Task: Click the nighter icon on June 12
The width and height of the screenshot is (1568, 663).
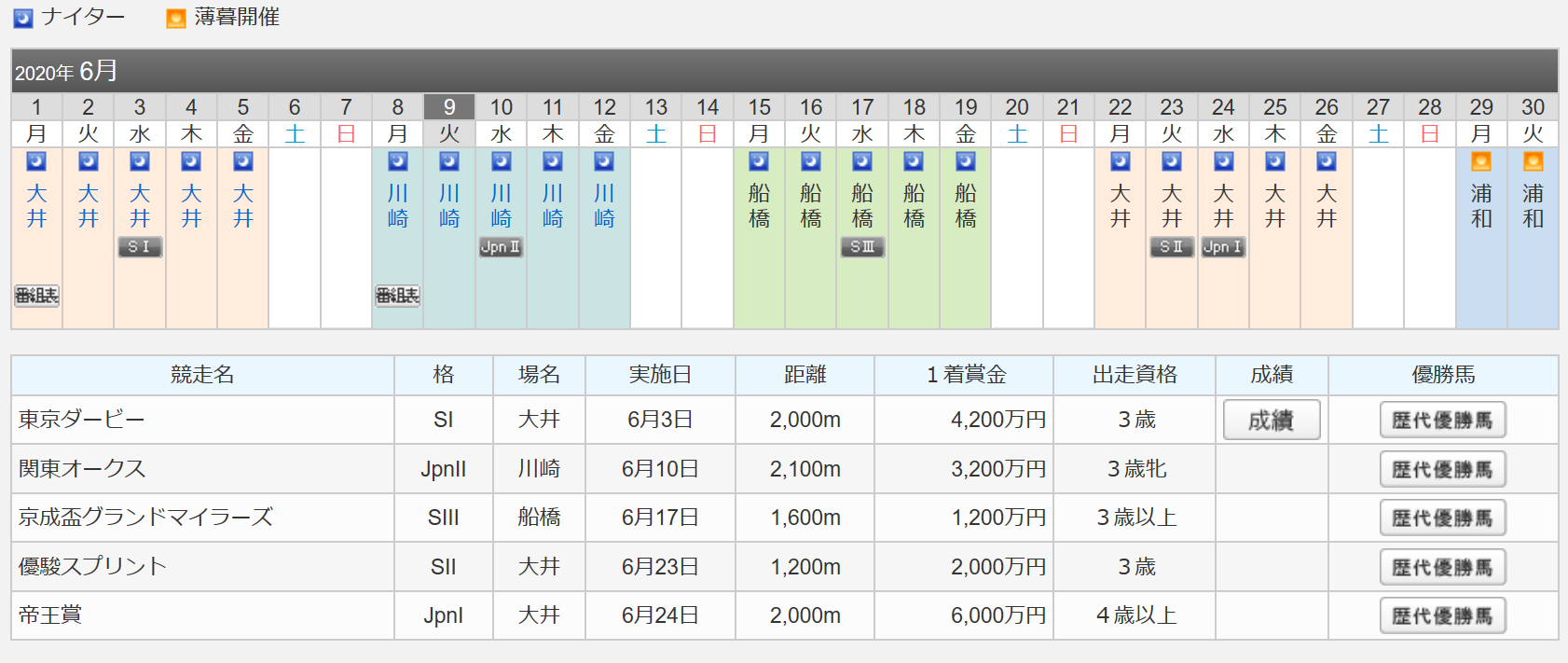Action: coord(604,161)
